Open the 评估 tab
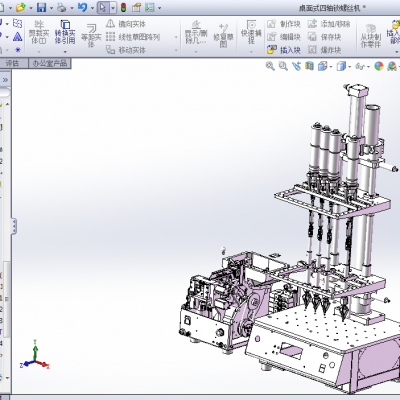The height and width of the screenshot is (400, 400). (x=12, y=63)
